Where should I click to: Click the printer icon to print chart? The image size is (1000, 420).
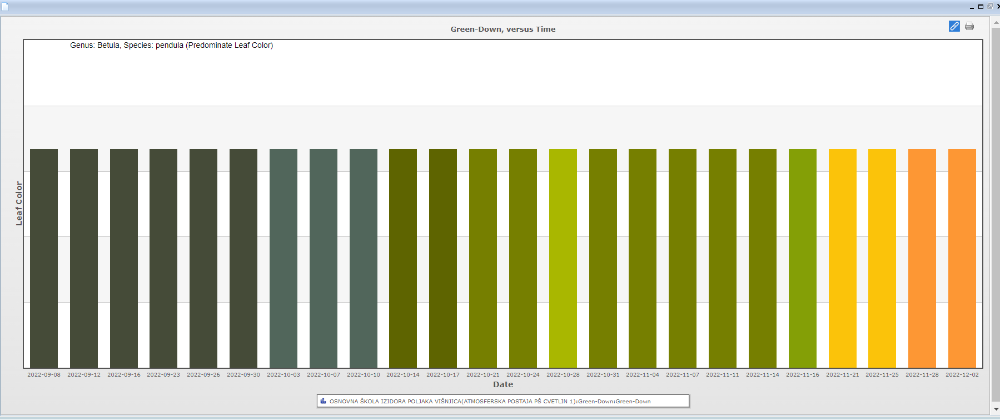click(969, 26)
